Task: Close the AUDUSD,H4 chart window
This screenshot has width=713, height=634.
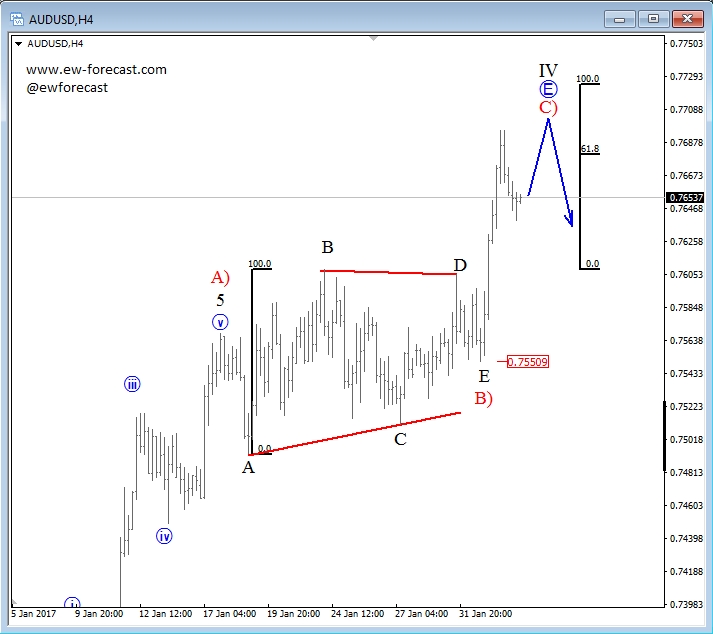Action: click(x=687, y=20)
